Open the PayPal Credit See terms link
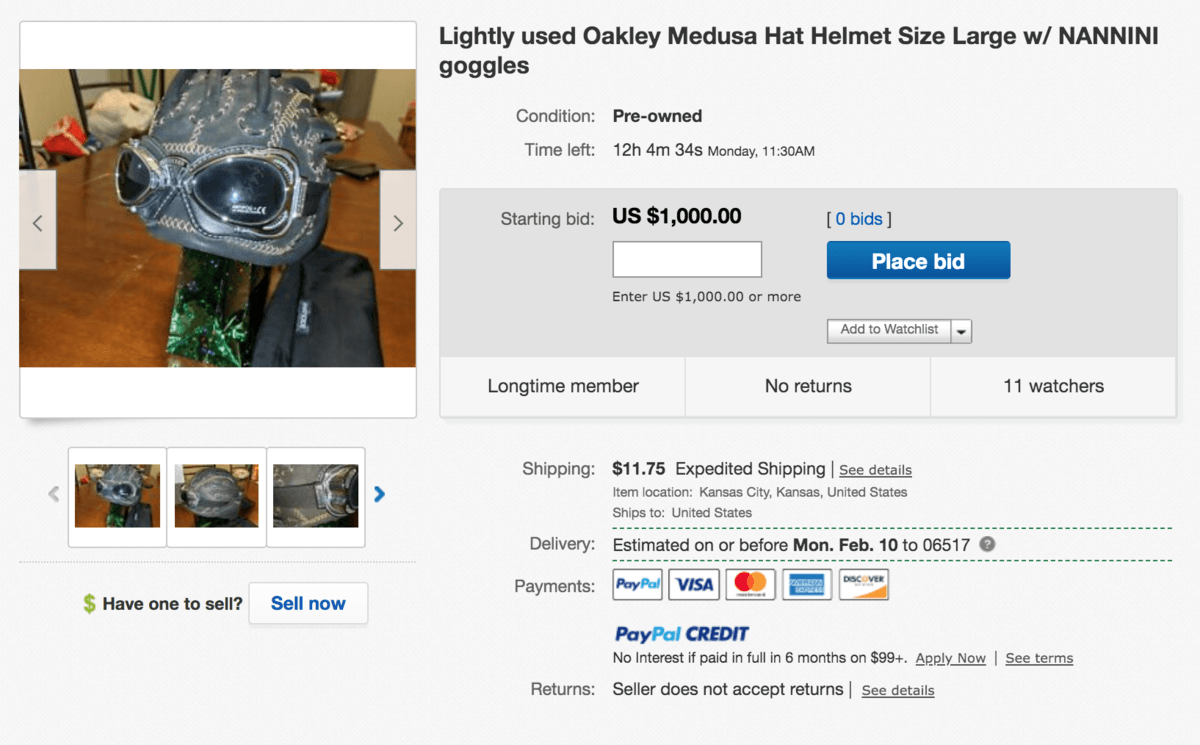 [x=1039, y=658]
